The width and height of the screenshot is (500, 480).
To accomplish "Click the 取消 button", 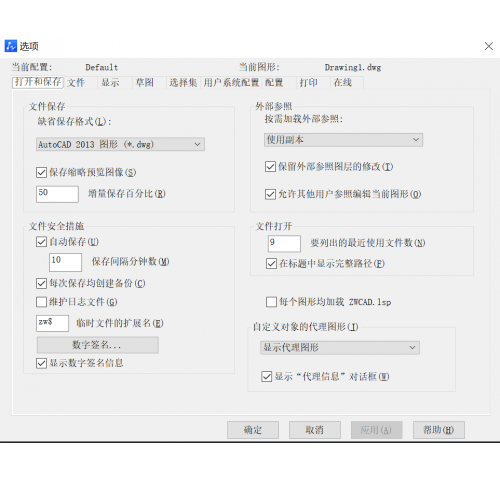I will click(x=315, y=430).
